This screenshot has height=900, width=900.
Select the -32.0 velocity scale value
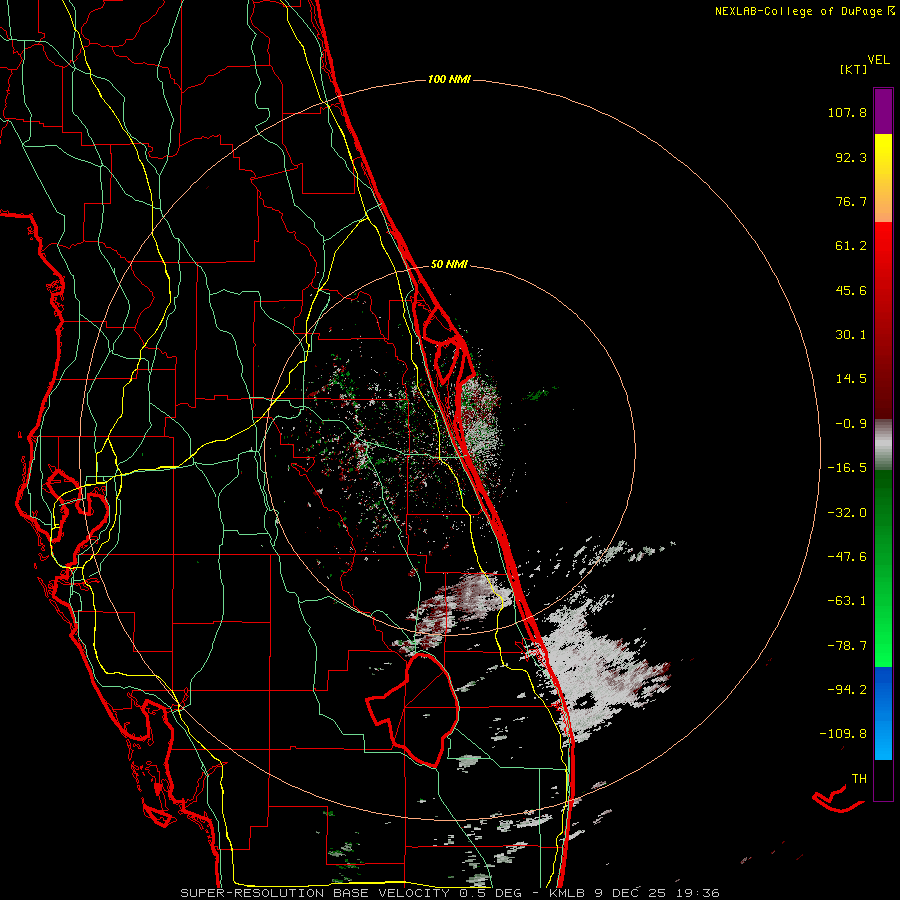point(847,513)
